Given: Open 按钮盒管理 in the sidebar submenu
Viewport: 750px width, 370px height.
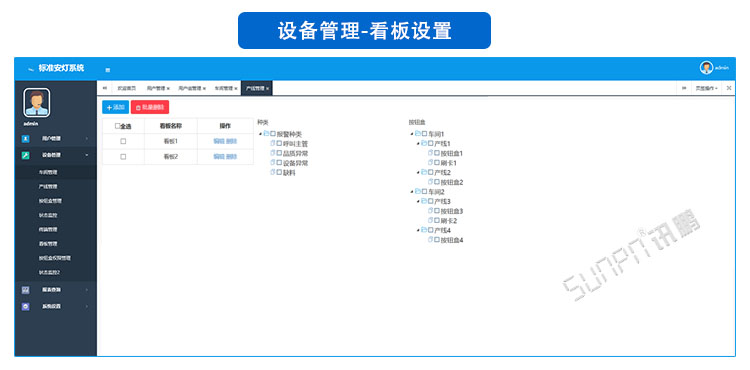Looking at the screenshot, I should [x=50, y=201].
